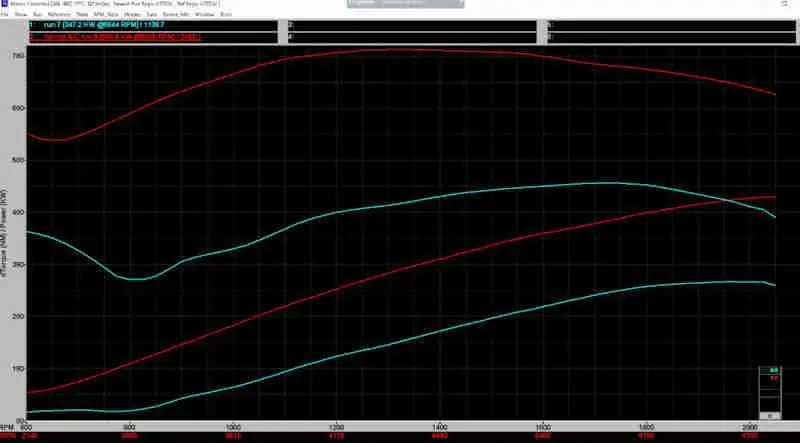Click the cyan entry in the legend box
The height and width of the screenshot is (443, 800).
click(774, 370)
